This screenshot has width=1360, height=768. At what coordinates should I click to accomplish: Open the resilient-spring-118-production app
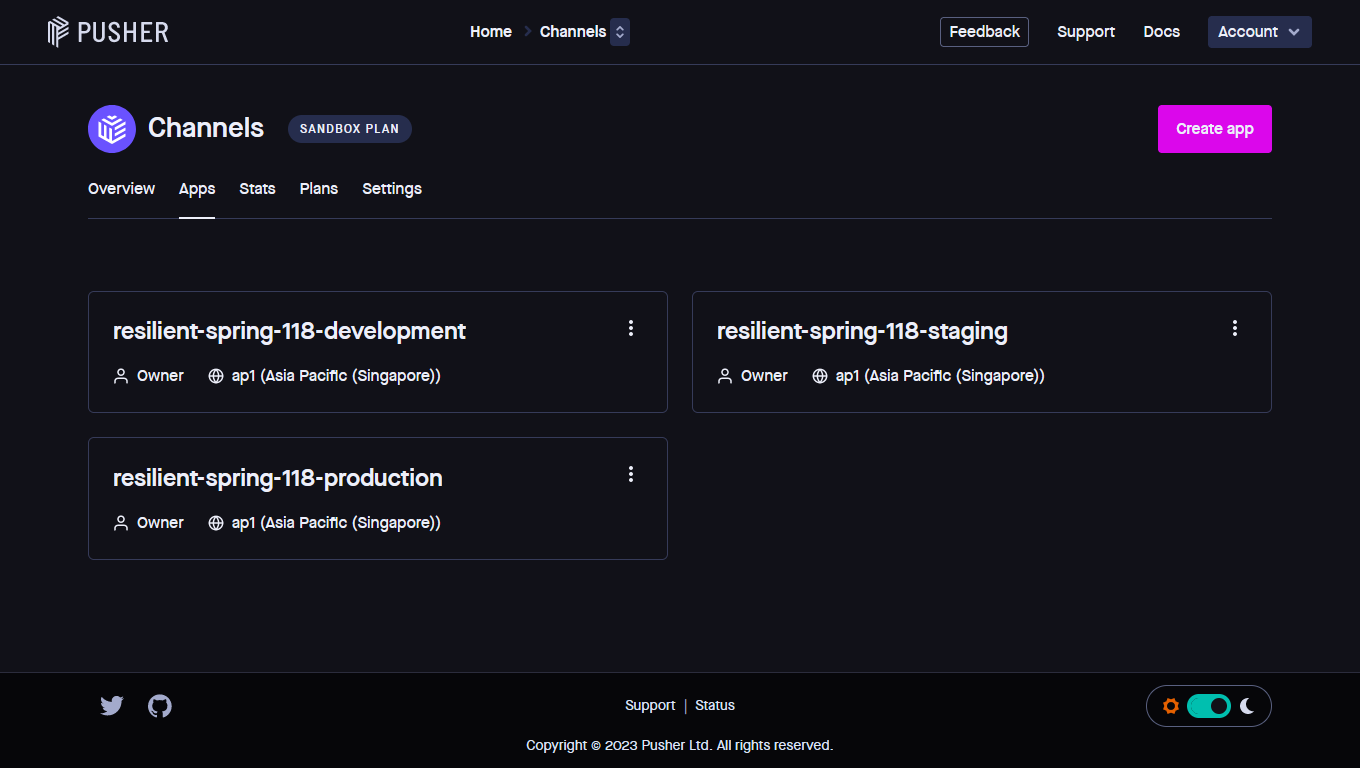click(x=278, y=478)
